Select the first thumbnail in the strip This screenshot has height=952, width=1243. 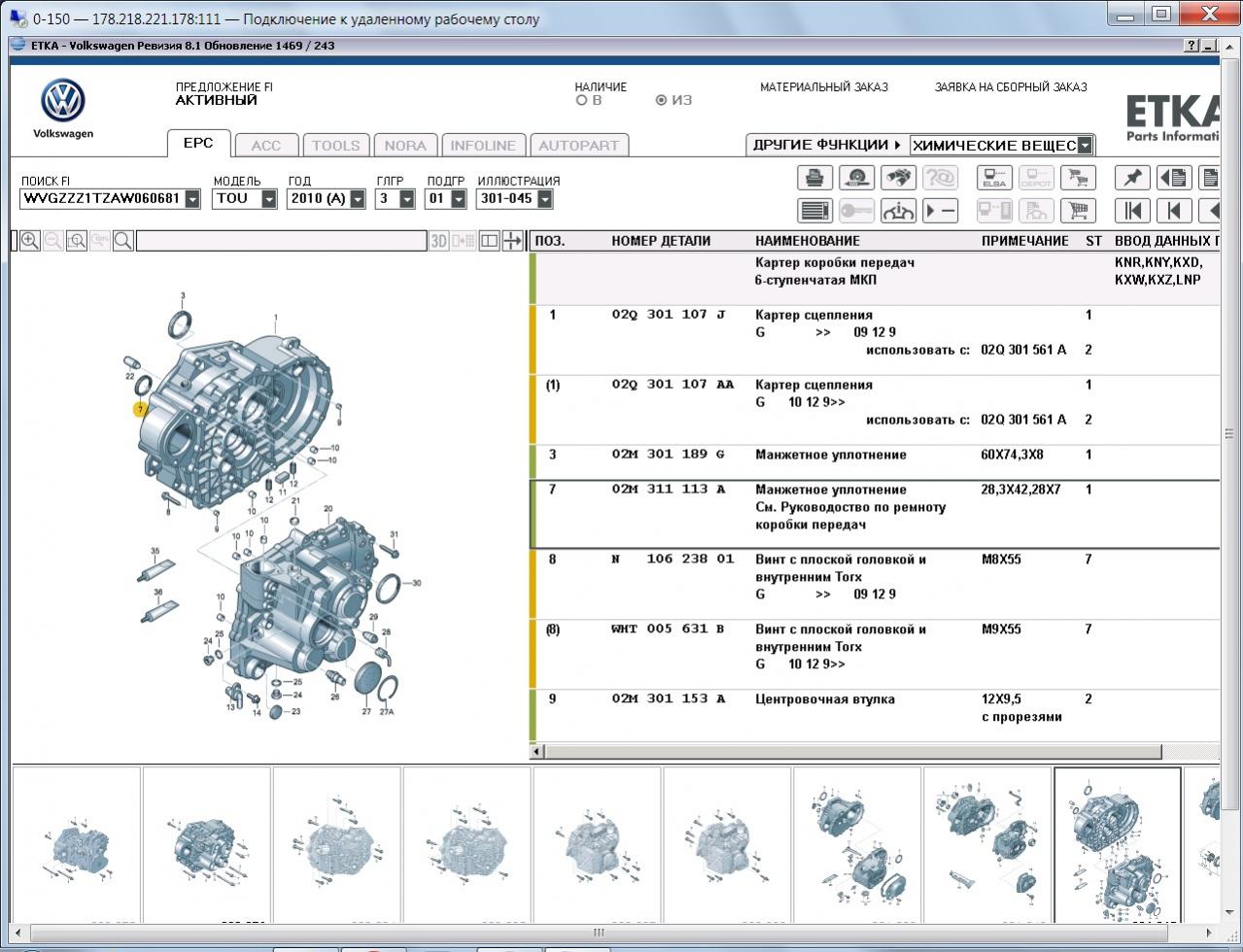(x=77, y=845)
